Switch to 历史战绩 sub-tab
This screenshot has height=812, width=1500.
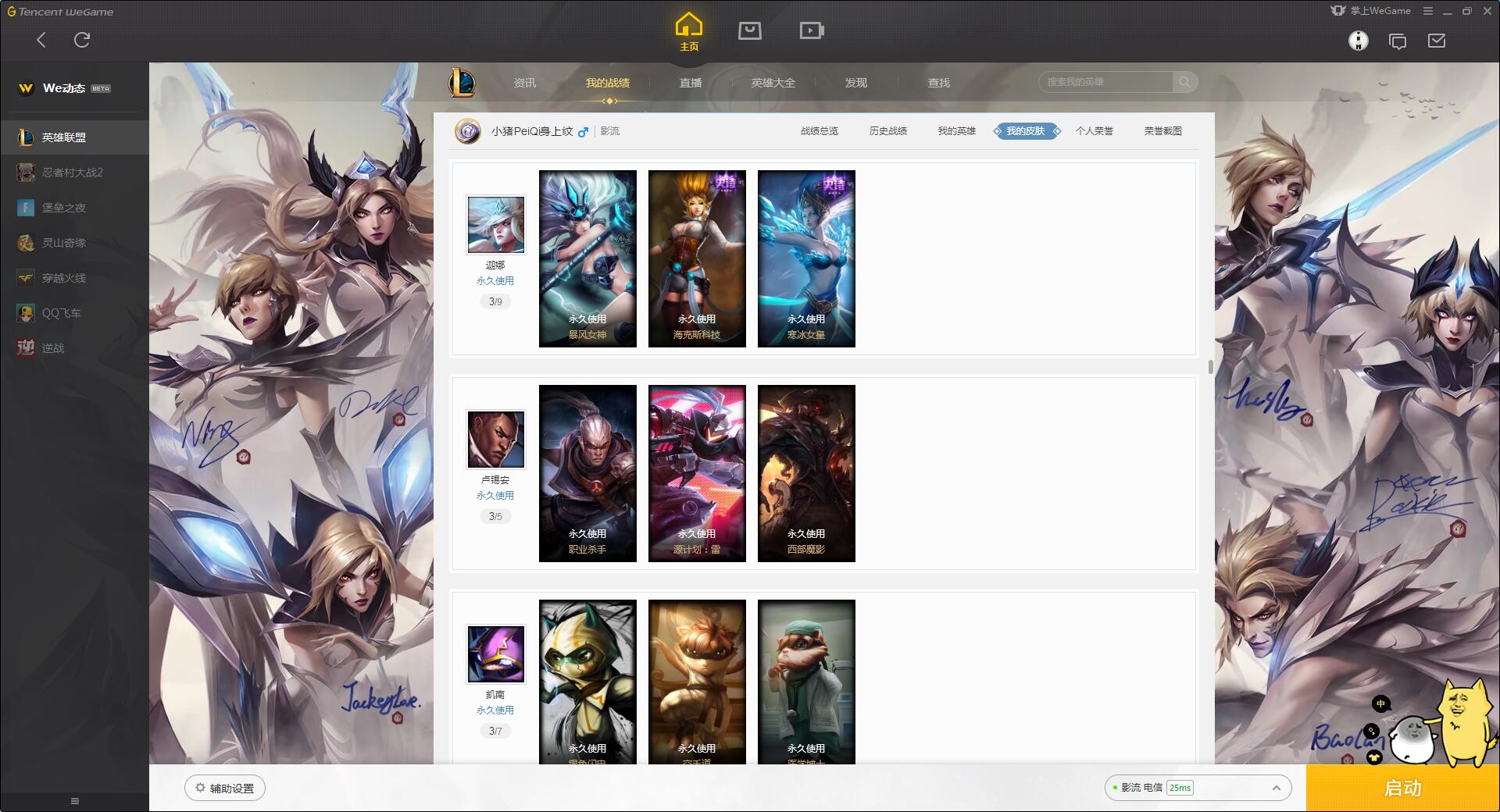click(888, 131)
